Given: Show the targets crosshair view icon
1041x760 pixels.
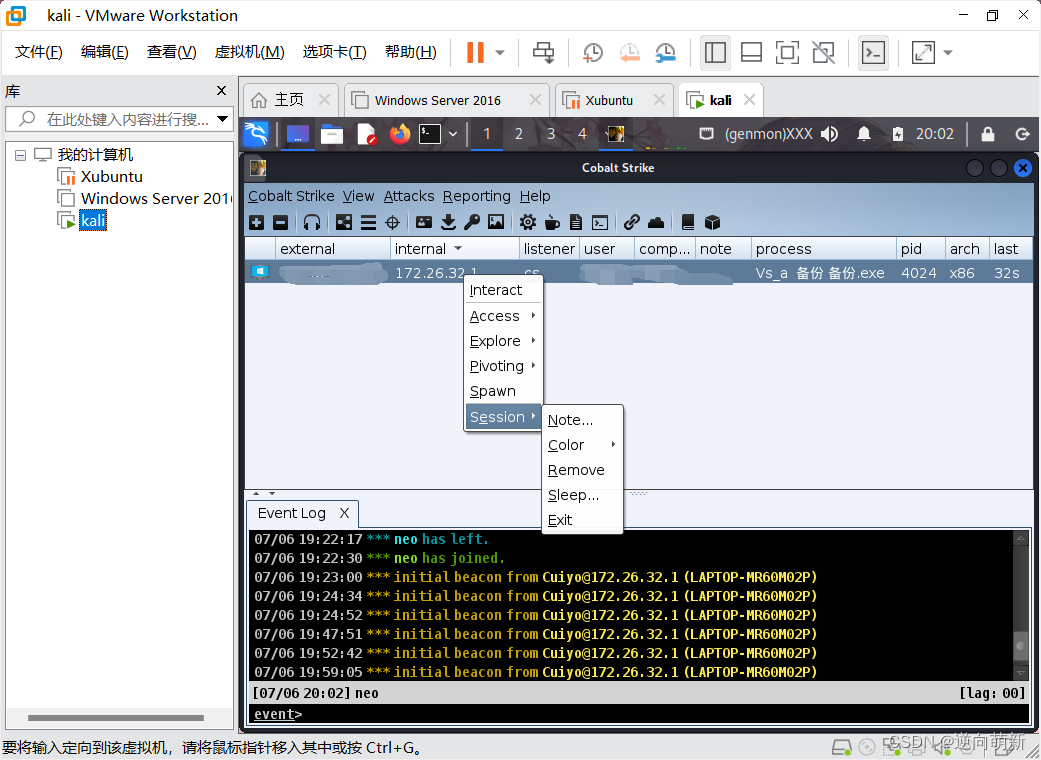Looking at the screenshot, I should (x=392, y=222).
